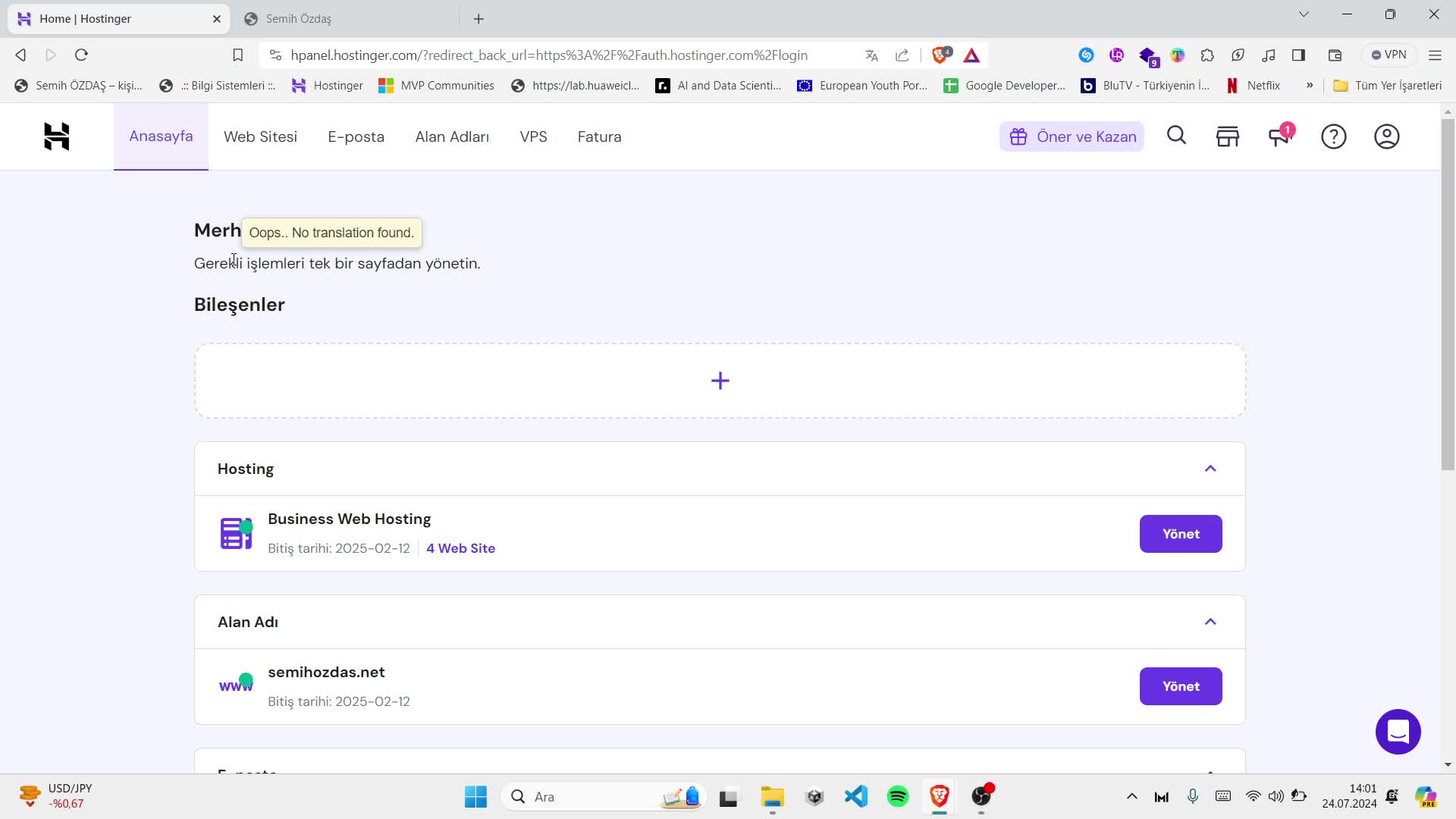
Task: Open MVP Communities bookmark
Action: pyautogui.click(x=437, y=86)
